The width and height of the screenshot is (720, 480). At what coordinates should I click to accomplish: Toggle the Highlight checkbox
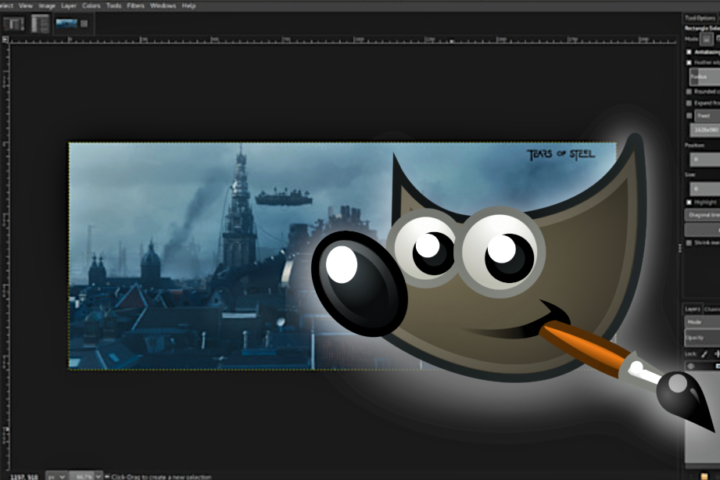689,202
